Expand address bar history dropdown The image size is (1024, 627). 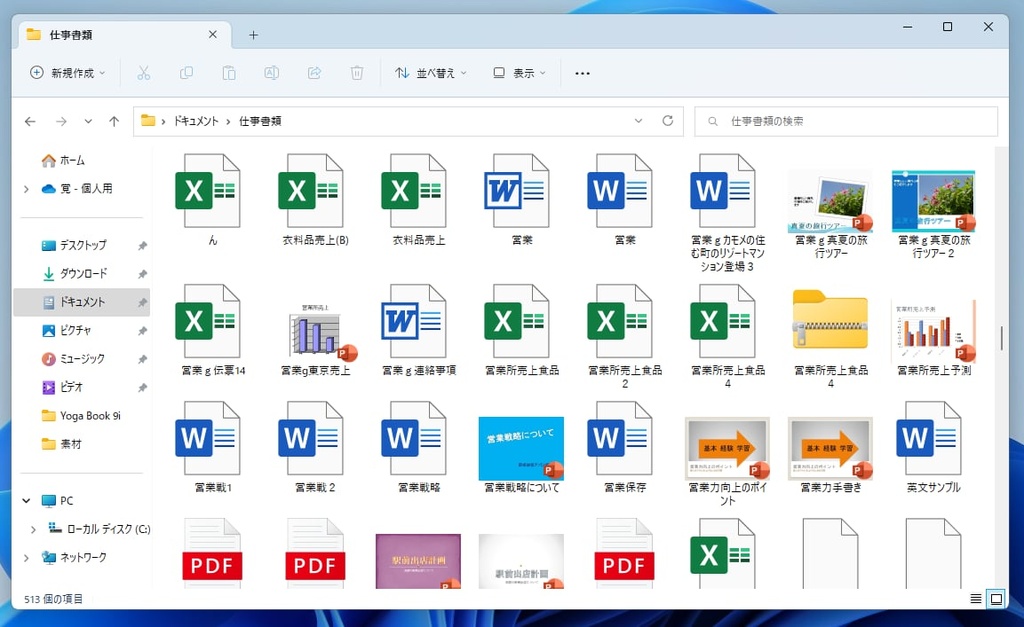pyautogui.click(x=639, y=121)
